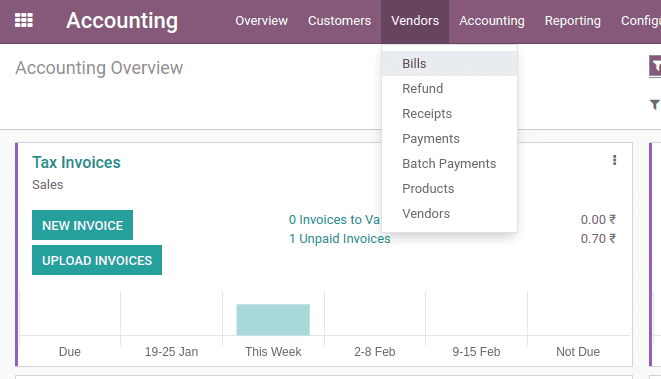Viewport: 661px width, 379px height.
Task: Select Bills from the Vendors dropdown
Action: click(449, 64)
